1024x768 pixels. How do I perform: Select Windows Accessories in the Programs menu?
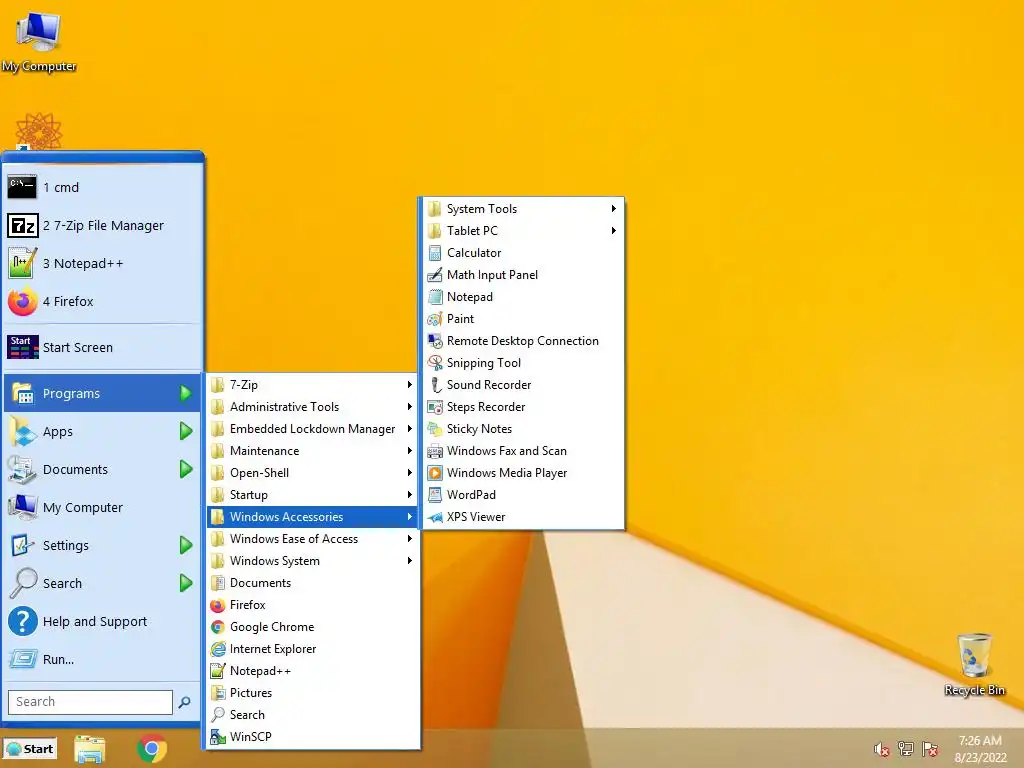(x=312, y=517)
